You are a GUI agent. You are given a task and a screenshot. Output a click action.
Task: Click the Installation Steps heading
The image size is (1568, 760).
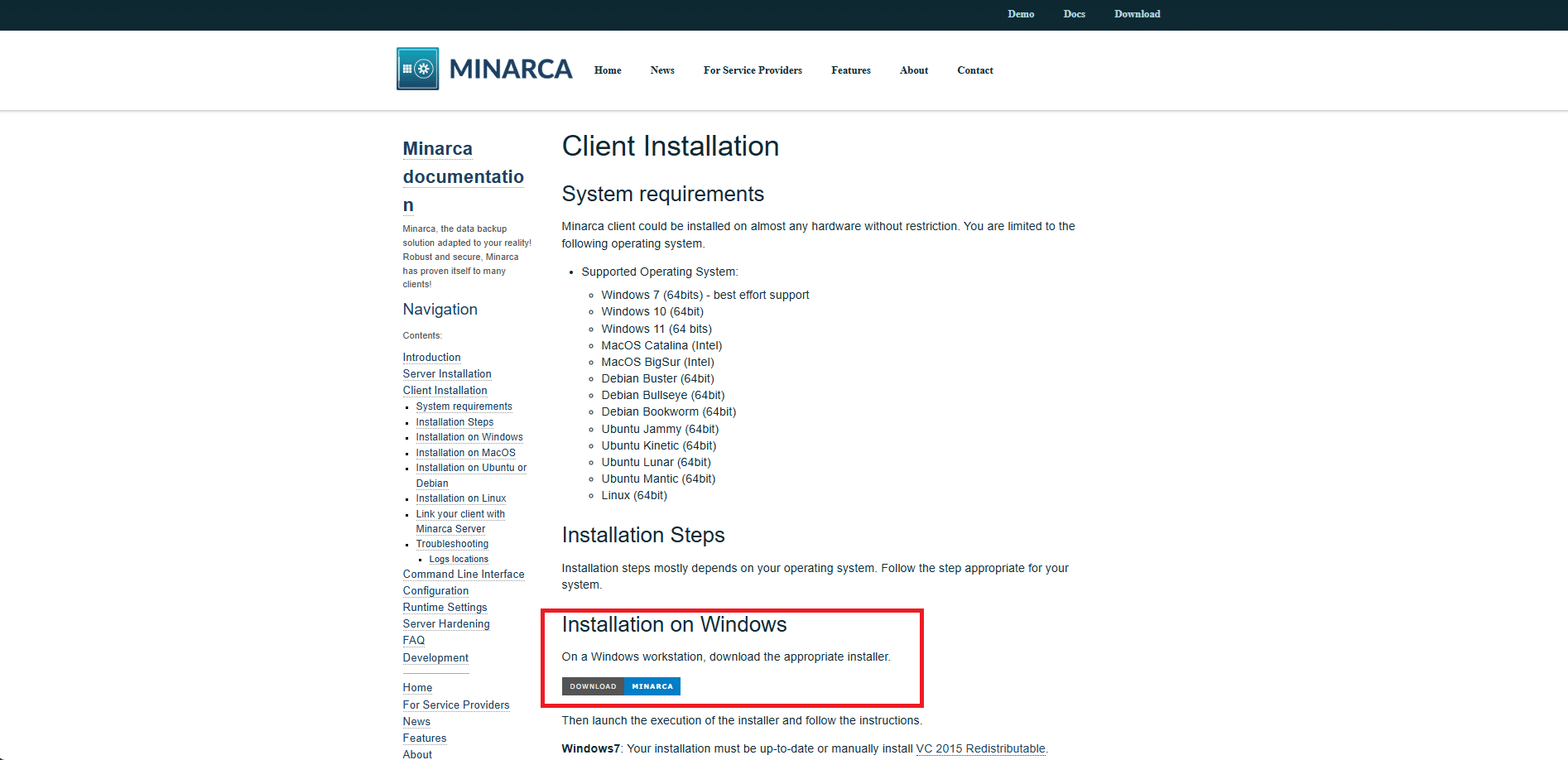(x=643, y=535)
